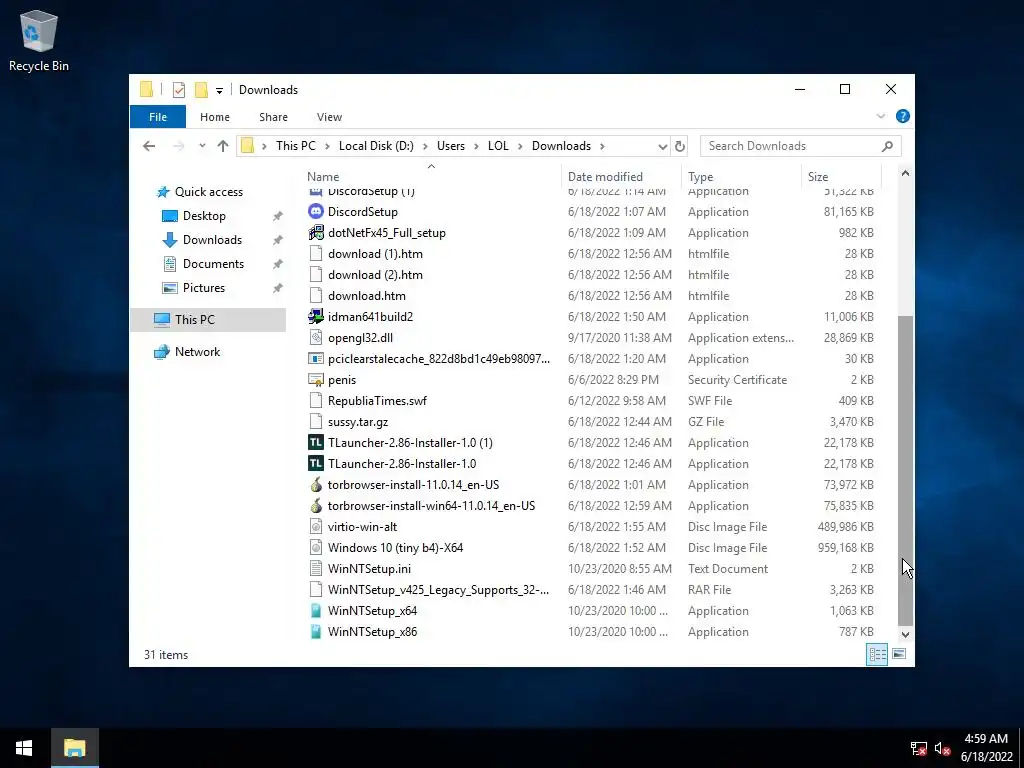Sort by the Size column header
The image size is (1024, 768).
pyautogui.click(x=841, y=176)
